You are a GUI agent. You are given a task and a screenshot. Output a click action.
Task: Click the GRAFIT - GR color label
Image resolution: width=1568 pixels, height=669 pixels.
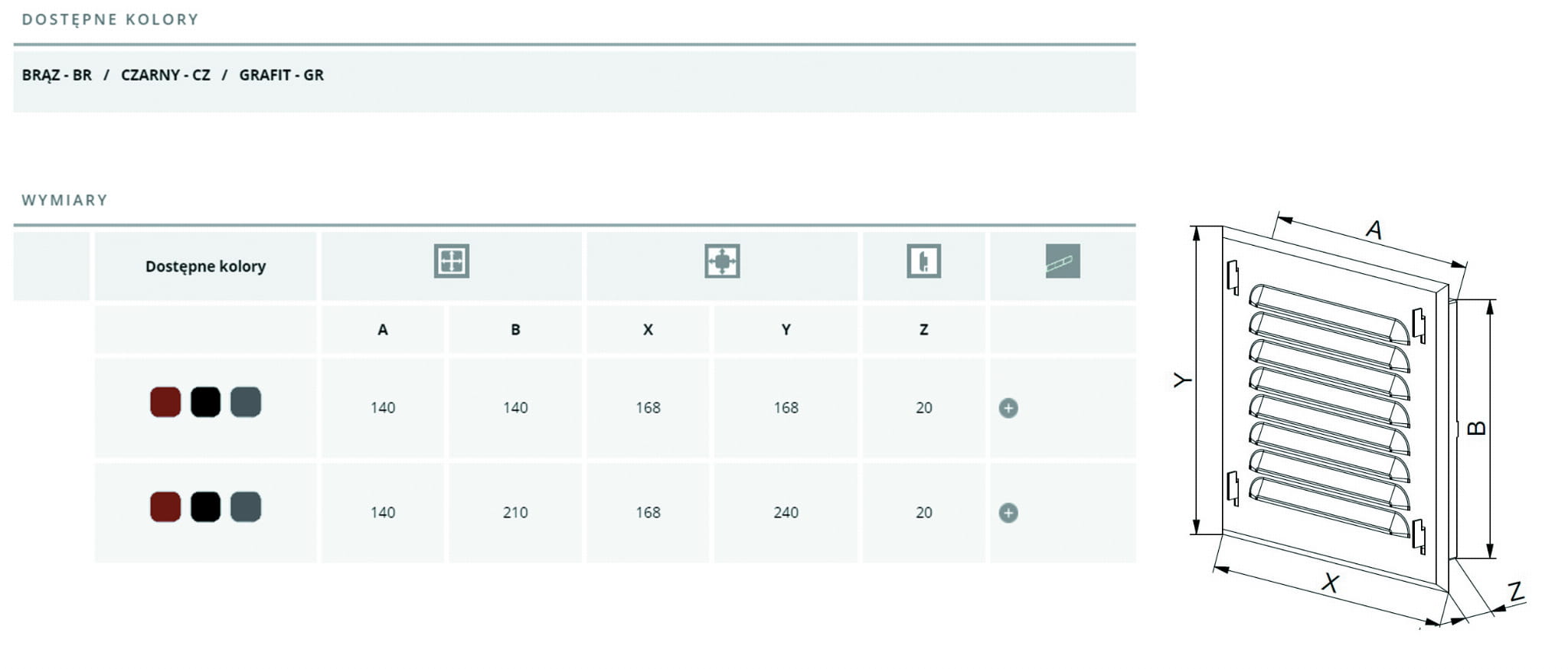click(281, 75)
